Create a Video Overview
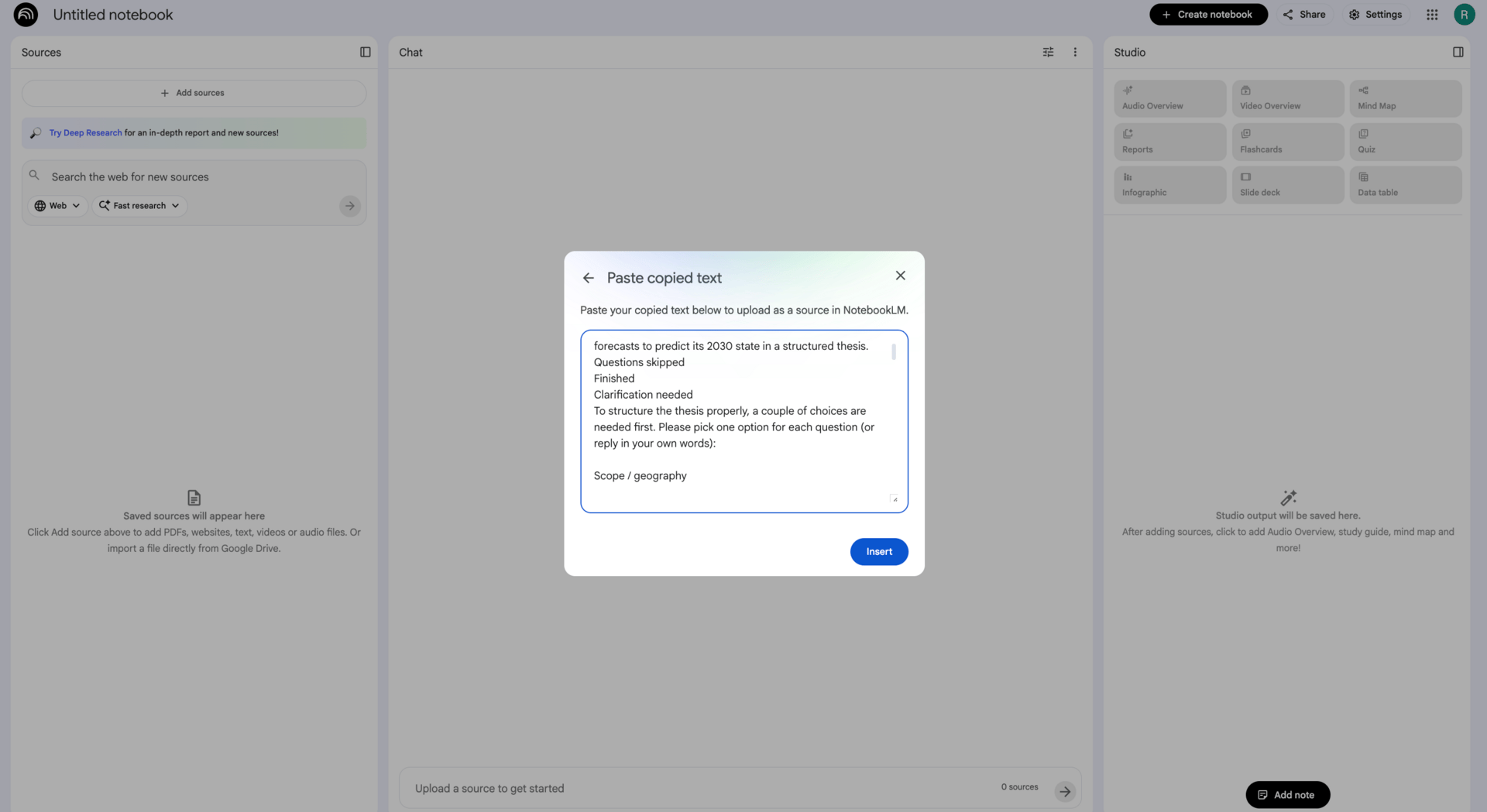Screen dimensions: 1487x812 [x=1287, y=98]
